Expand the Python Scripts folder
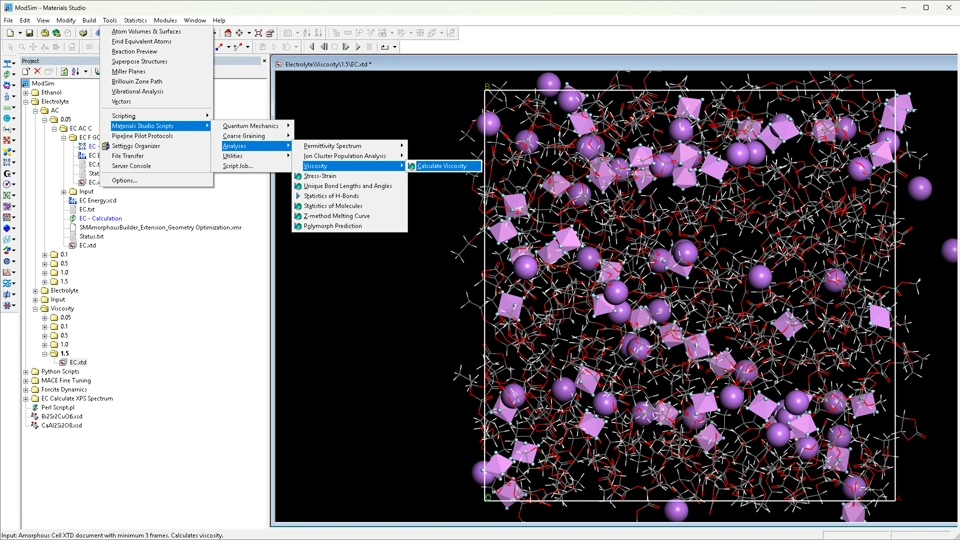The image size is (960, 540). [27, 371]
